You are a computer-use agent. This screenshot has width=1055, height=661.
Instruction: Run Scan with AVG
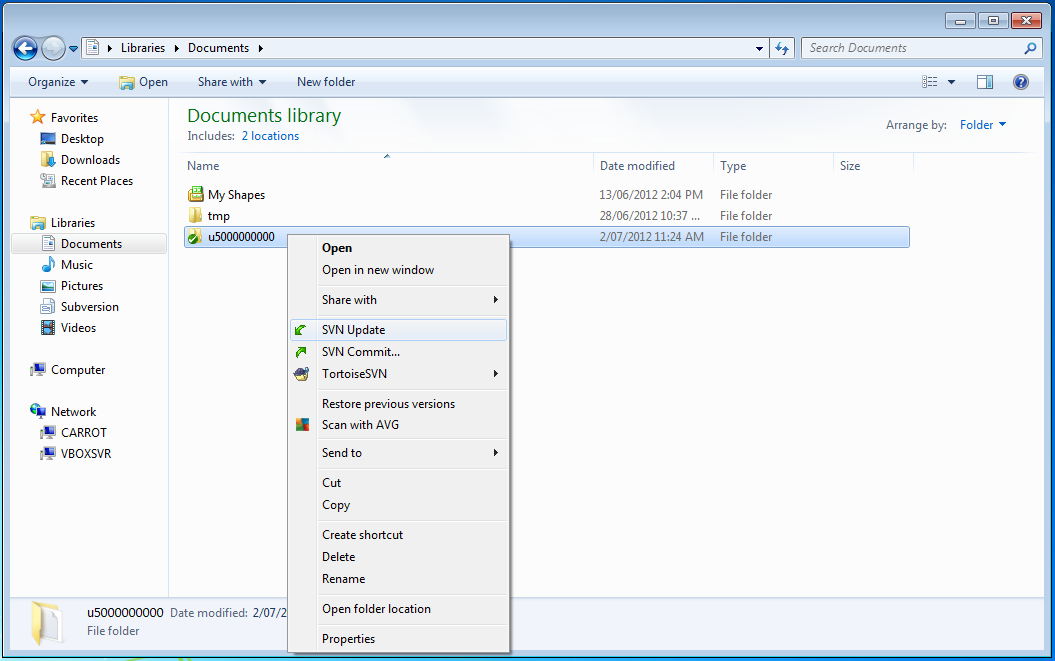pyautogui.click(x=360, y=424)
